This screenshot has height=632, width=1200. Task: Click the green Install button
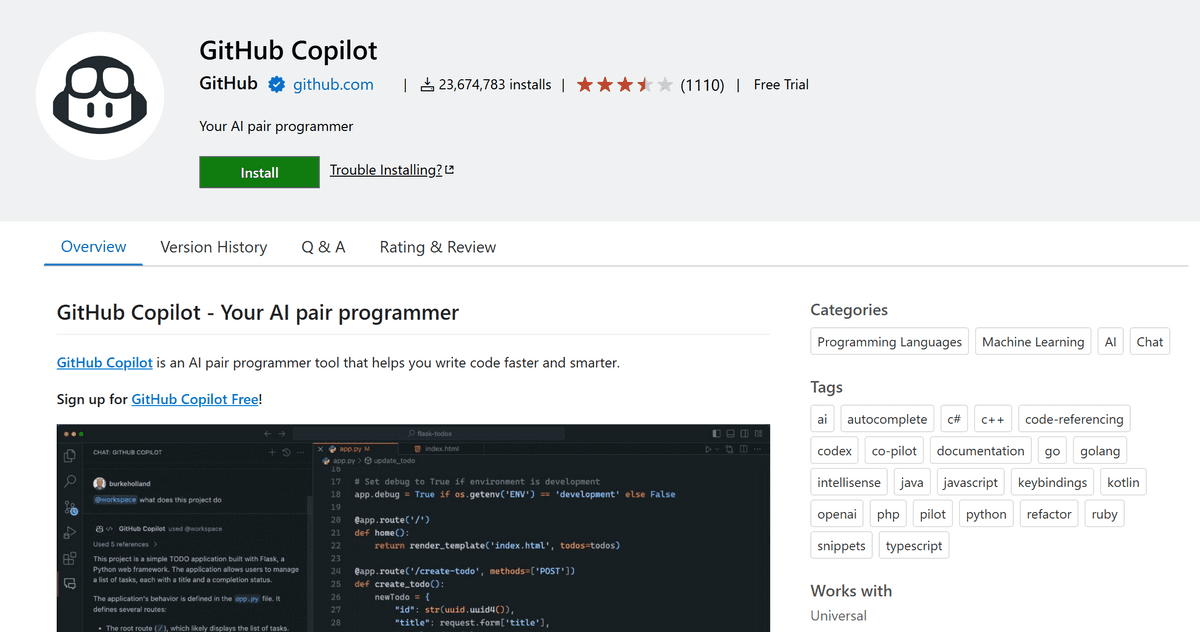pyautogui.click(x=259, y=172)
